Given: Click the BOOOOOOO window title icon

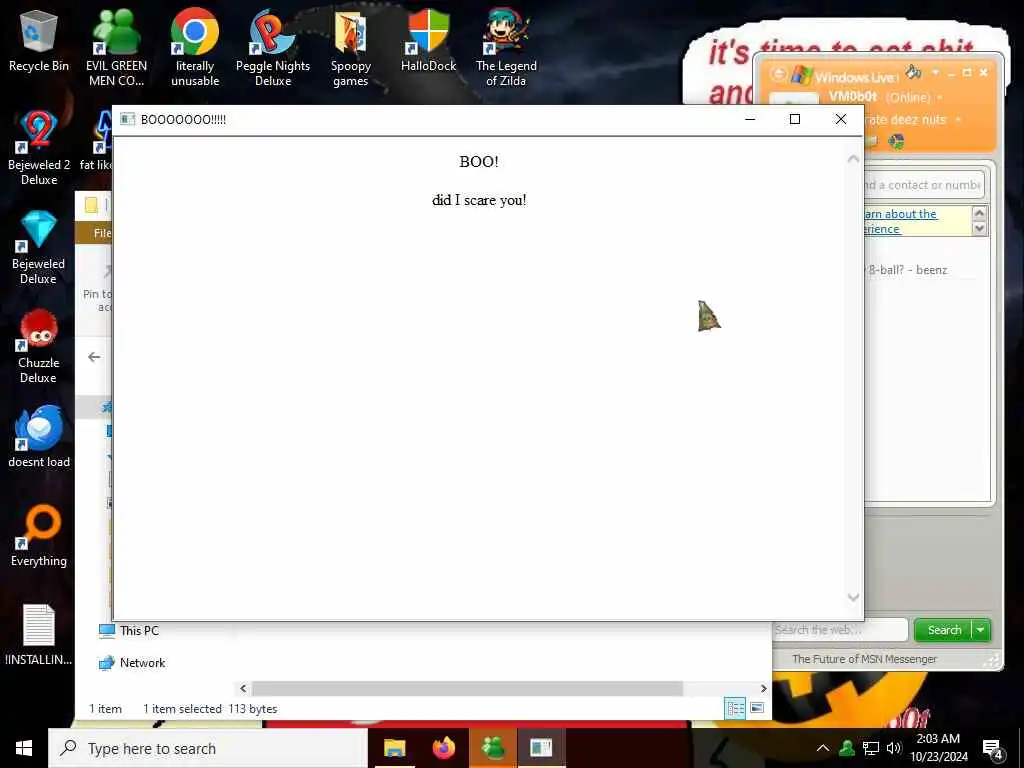Looking at the screenshot, I should point(127,119).
